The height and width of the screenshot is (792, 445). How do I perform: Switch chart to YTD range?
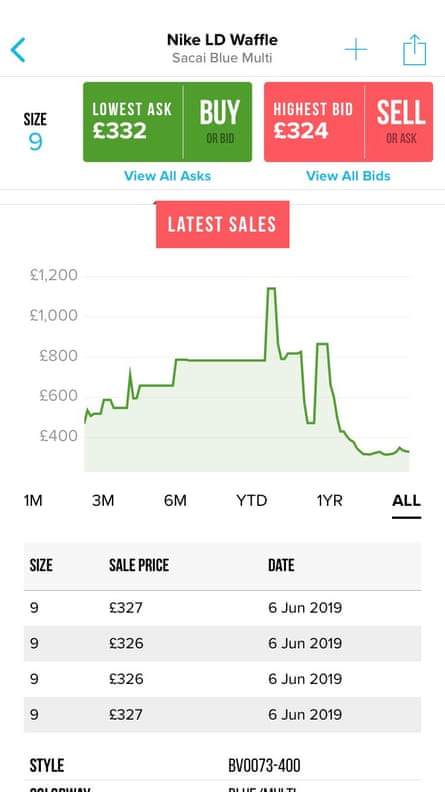(252, 501)
